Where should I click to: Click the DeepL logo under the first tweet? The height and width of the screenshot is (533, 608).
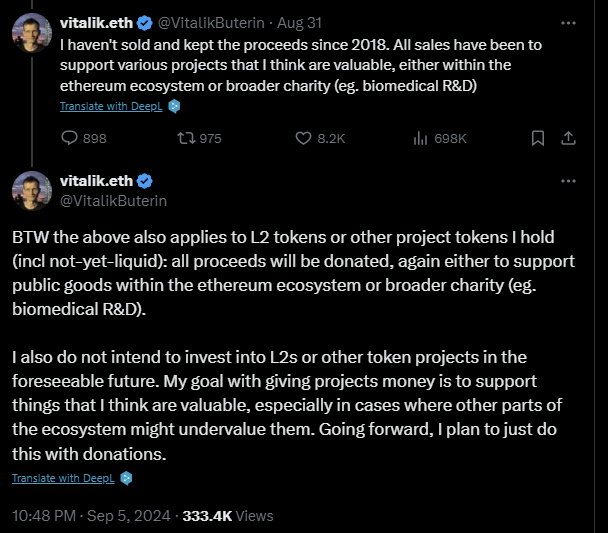(174, 106)
